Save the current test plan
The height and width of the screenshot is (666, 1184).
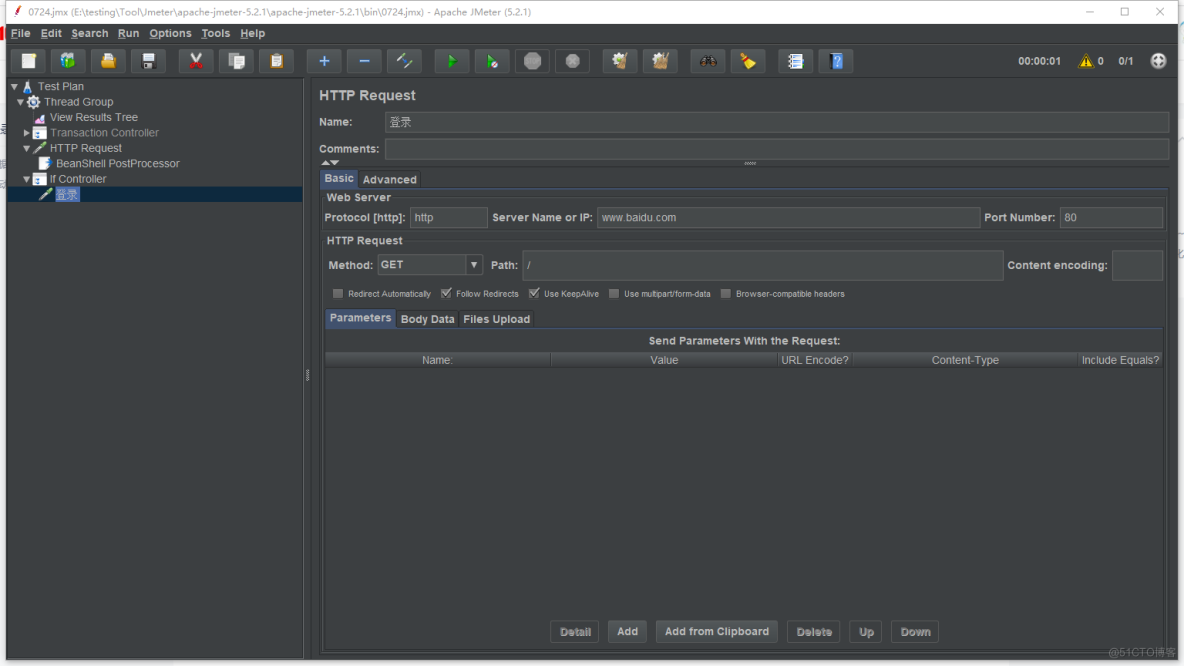[x=148, y=61]
